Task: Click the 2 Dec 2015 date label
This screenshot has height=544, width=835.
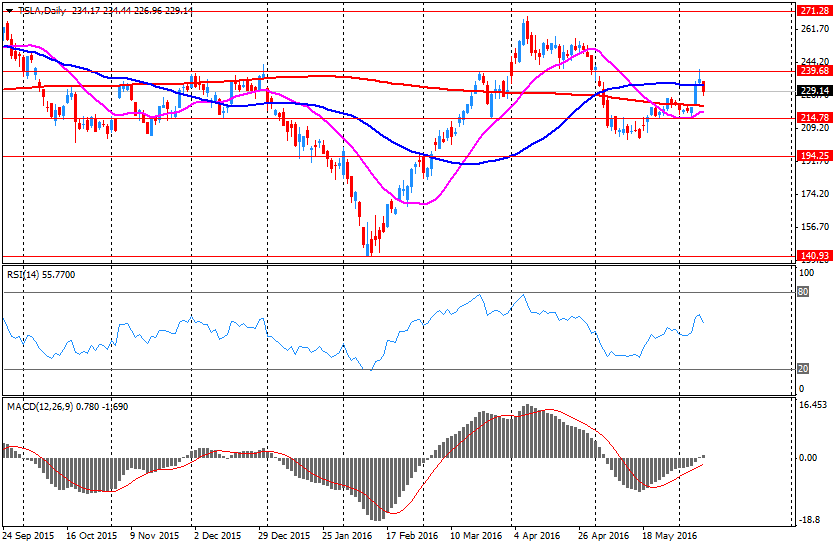Action: click(217, 535)
